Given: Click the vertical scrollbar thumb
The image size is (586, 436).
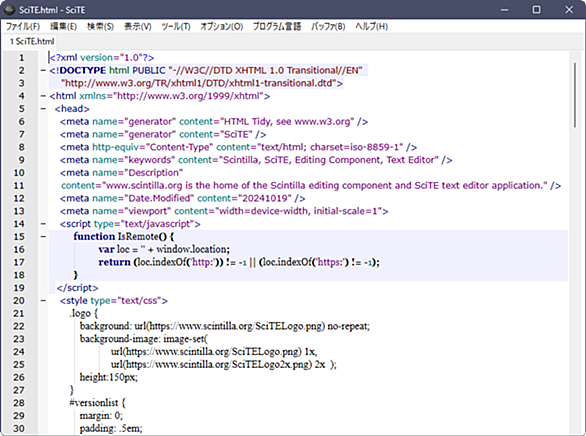Looking at the screenshot, I should click(575, 95).
